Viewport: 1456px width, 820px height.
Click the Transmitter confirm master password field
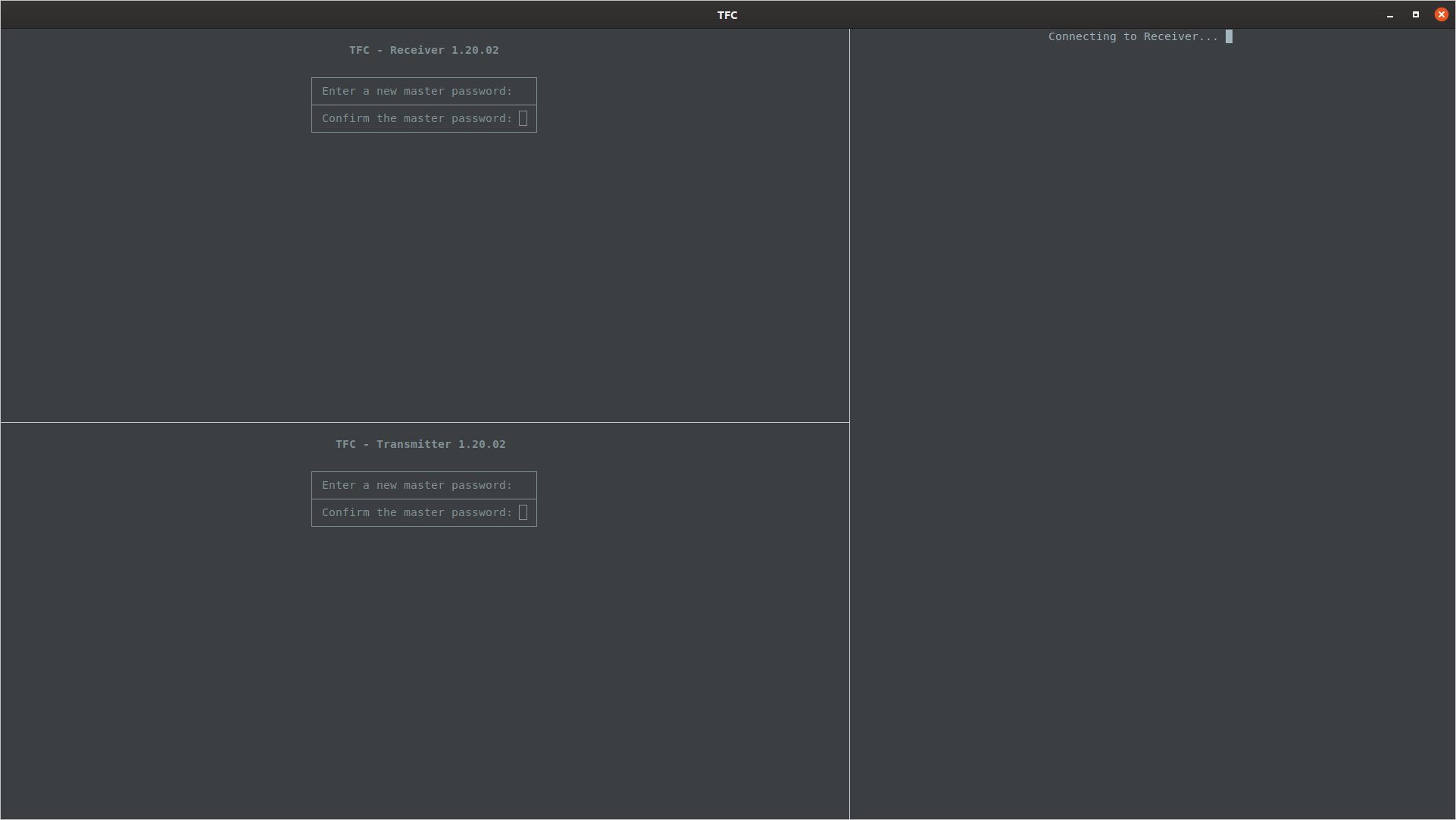click(x=424, y=513)
